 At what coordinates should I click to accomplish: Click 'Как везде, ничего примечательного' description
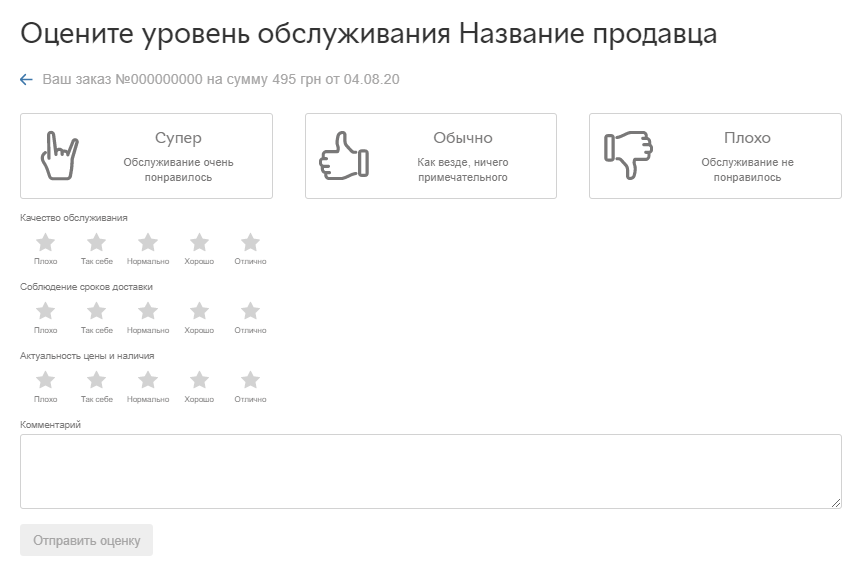click(463, 170)
